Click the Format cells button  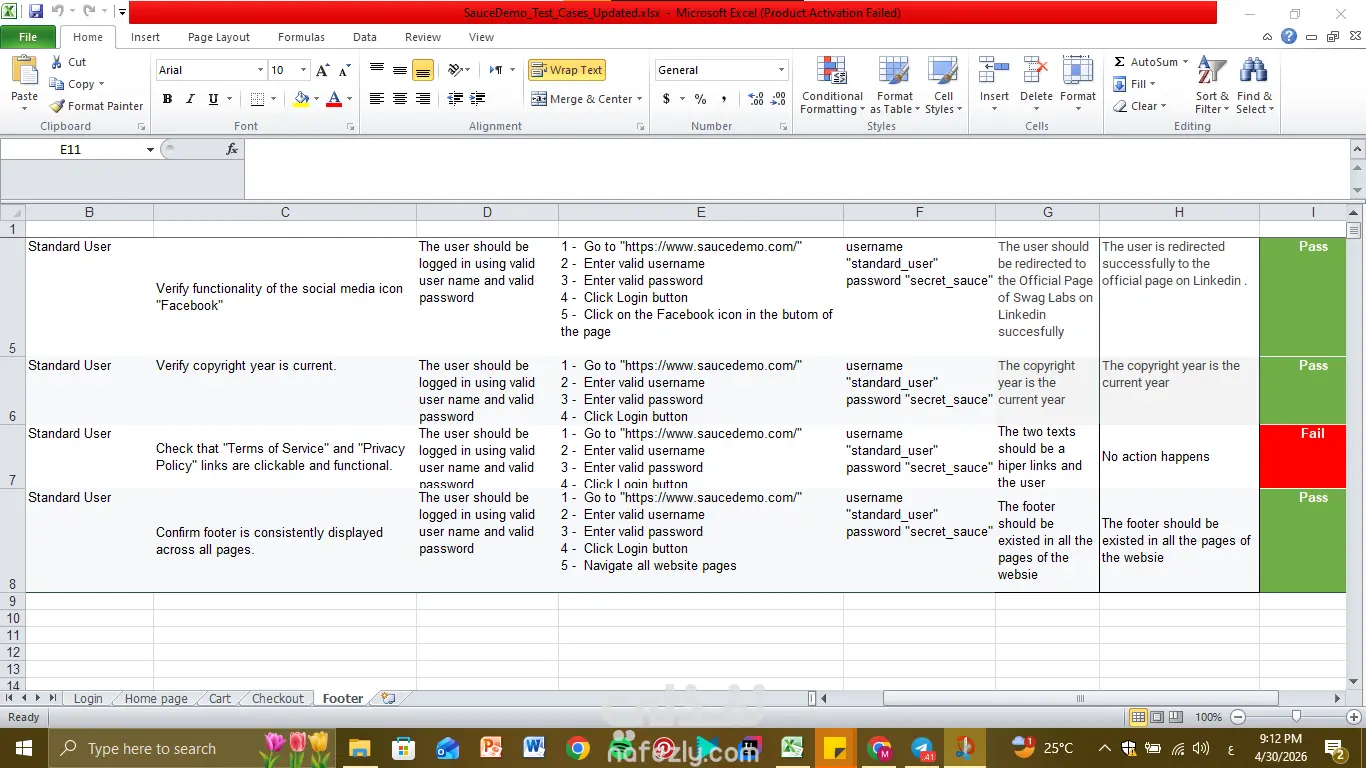tap(1078, 85)
